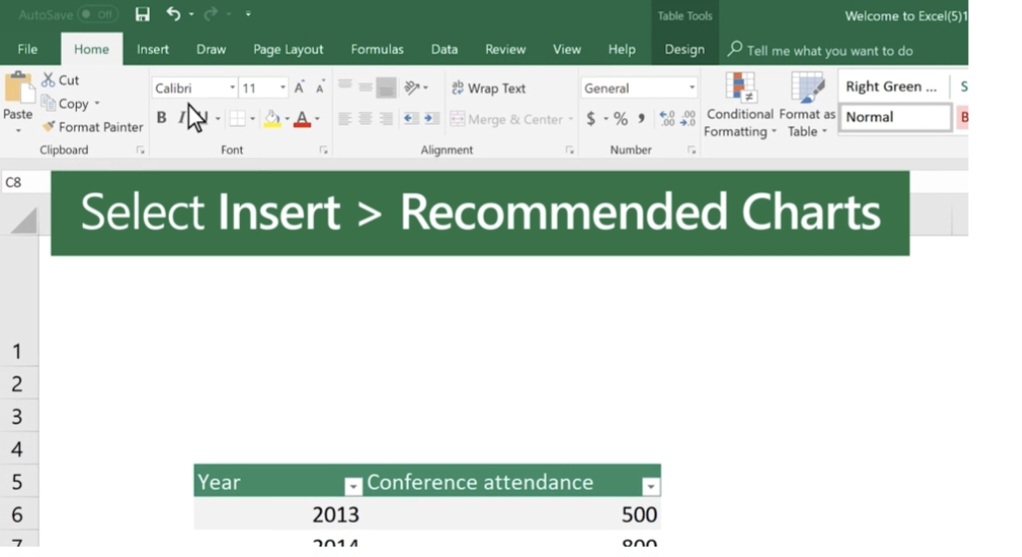The width and height of the screenshot is (1022, 557).
Task: Click the Increase Indent icon
Action: pyautogui.click(x=431, y=119)
